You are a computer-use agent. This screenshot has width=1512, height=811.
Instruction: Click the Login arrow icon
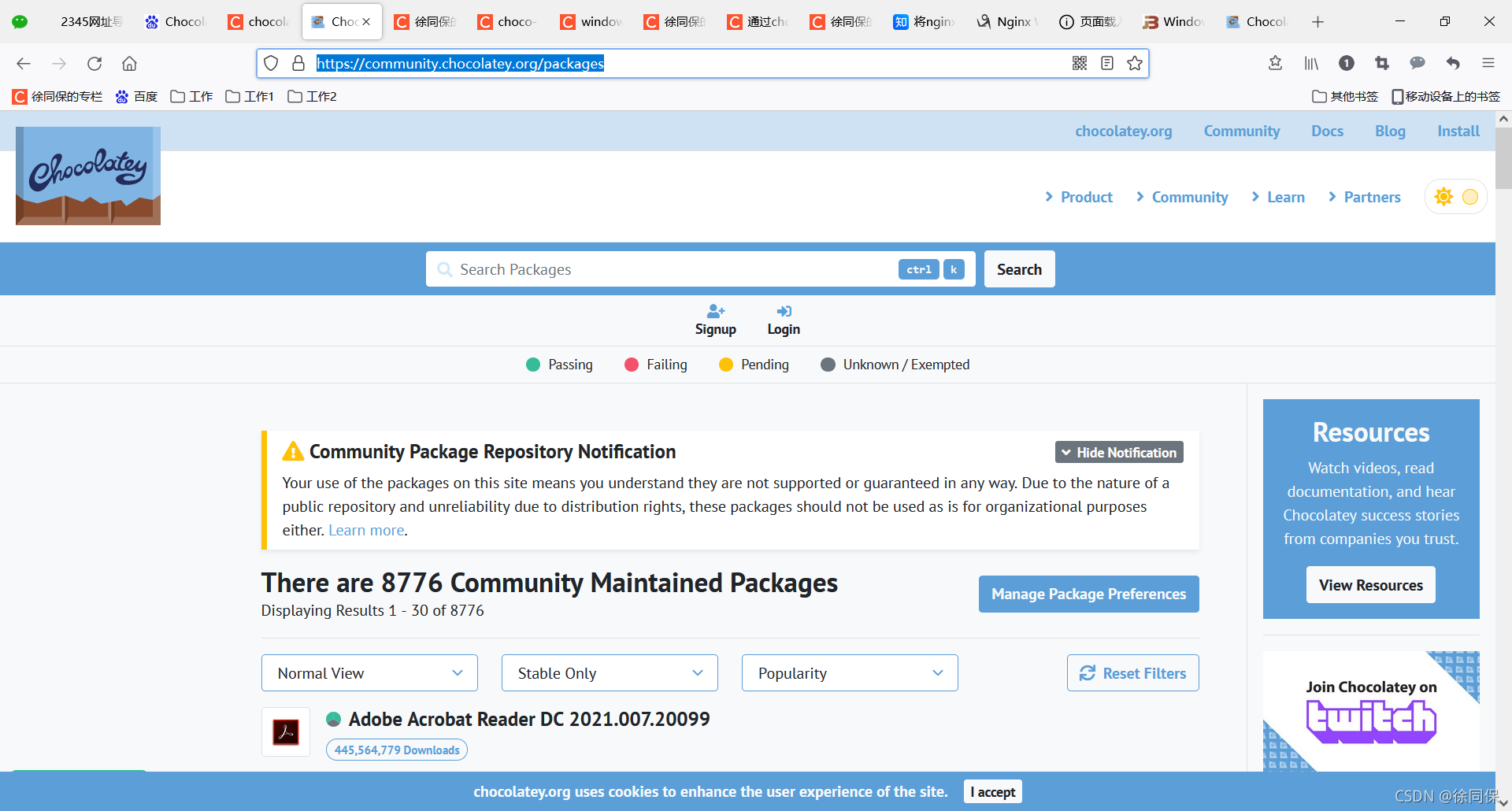(x=784, y=311)
